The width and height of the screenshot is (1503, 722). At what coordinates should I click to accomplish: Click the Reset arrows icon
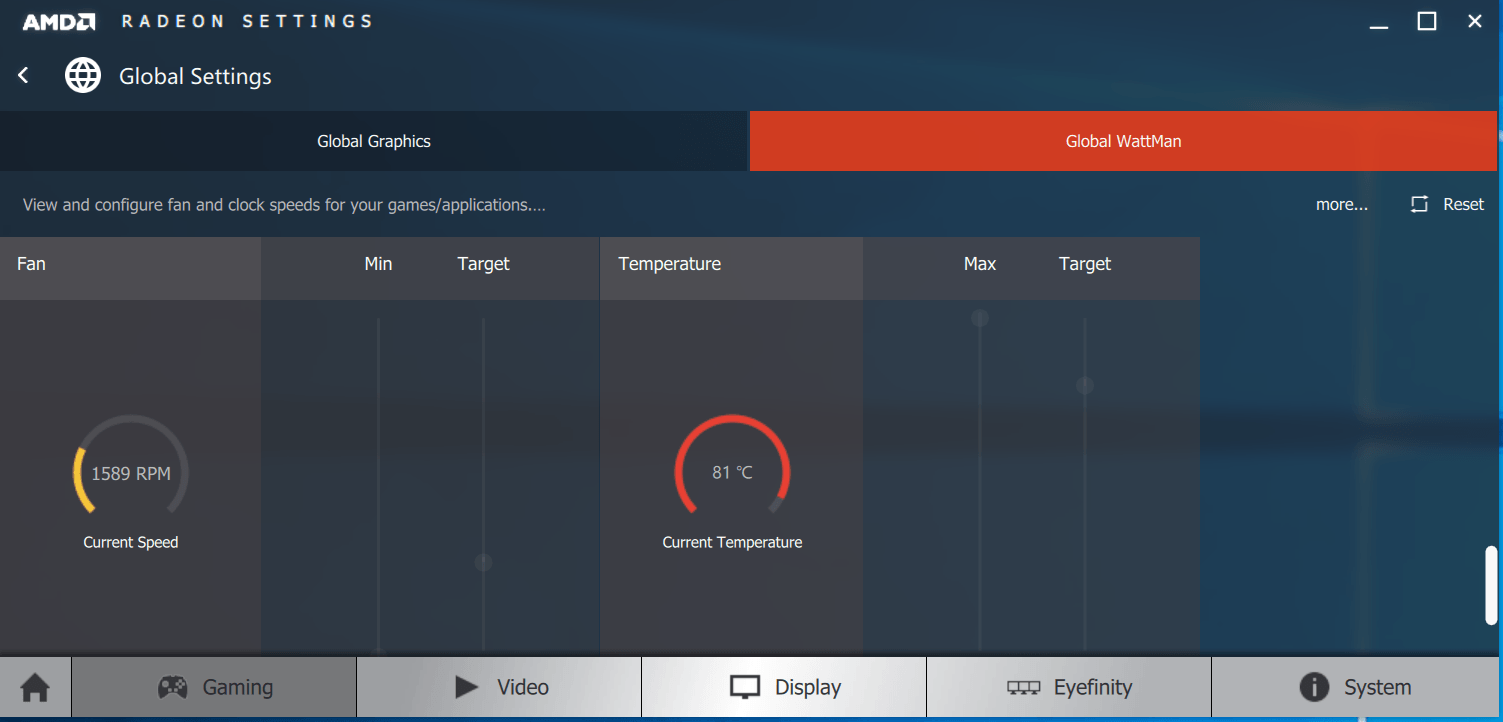(x=1419, y=204)
